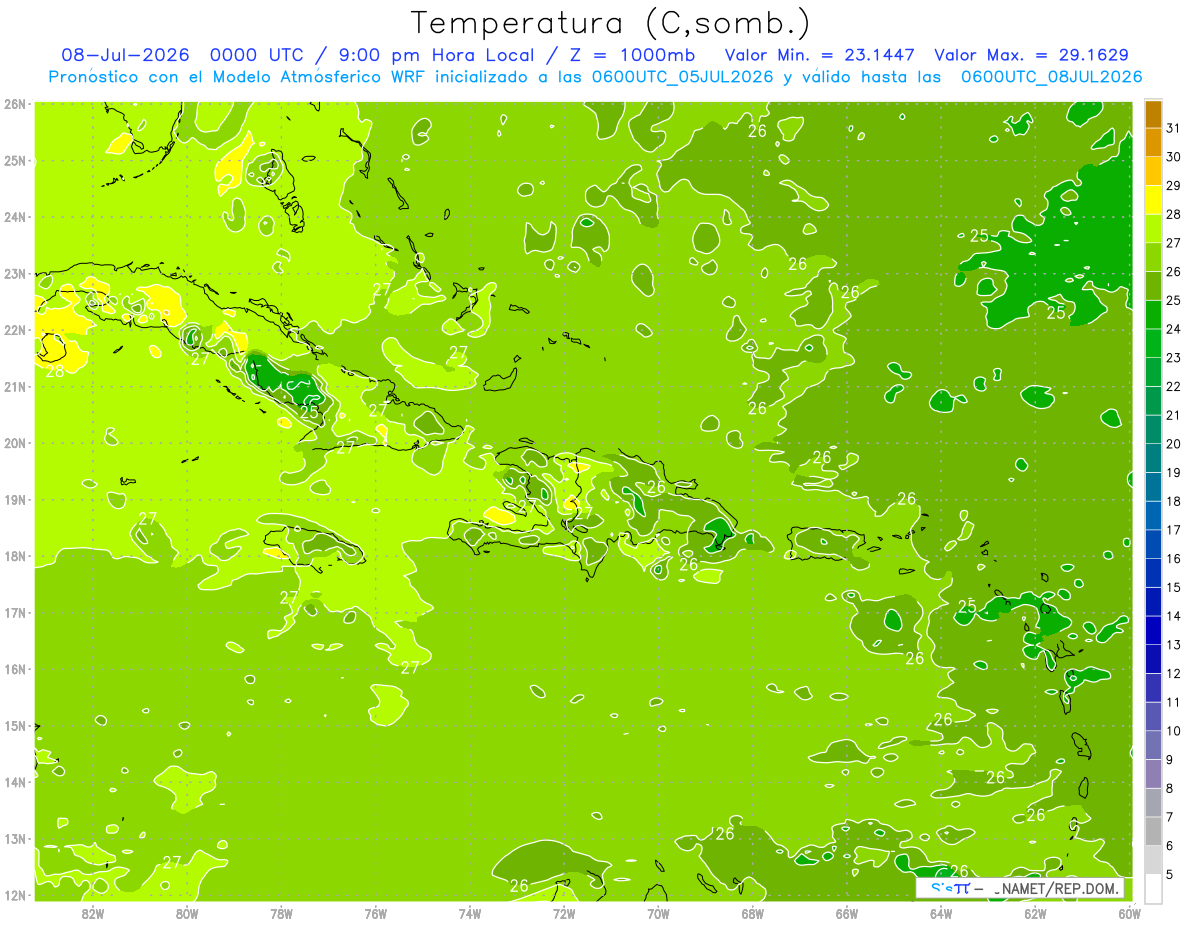This screenshot has height=927, width=1200.
Task: Pick purple legend band between 9 and 10
Action: coord(1153,744)
